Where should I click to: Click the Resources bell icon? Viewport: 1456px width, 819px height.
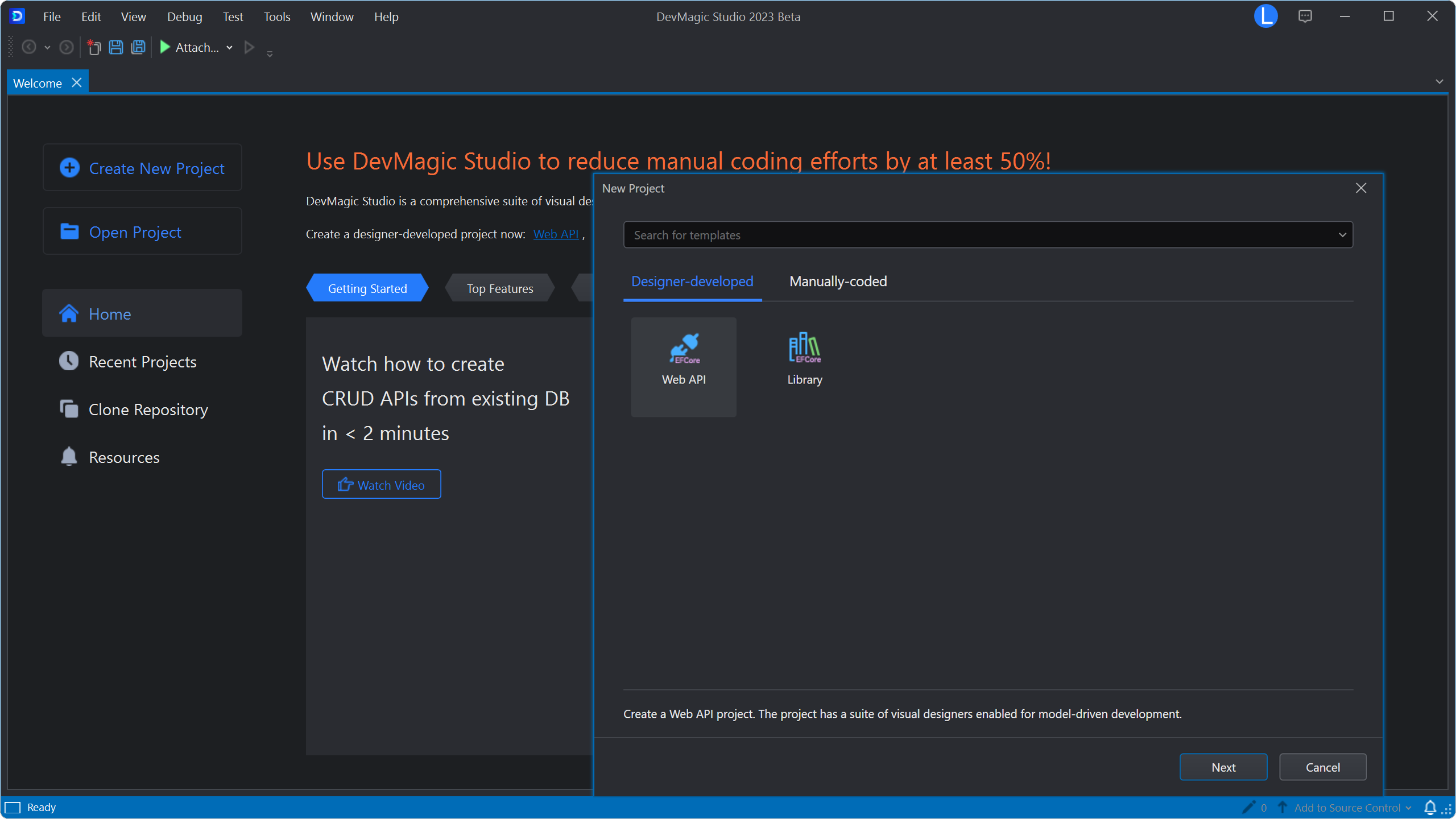(69, 457)
